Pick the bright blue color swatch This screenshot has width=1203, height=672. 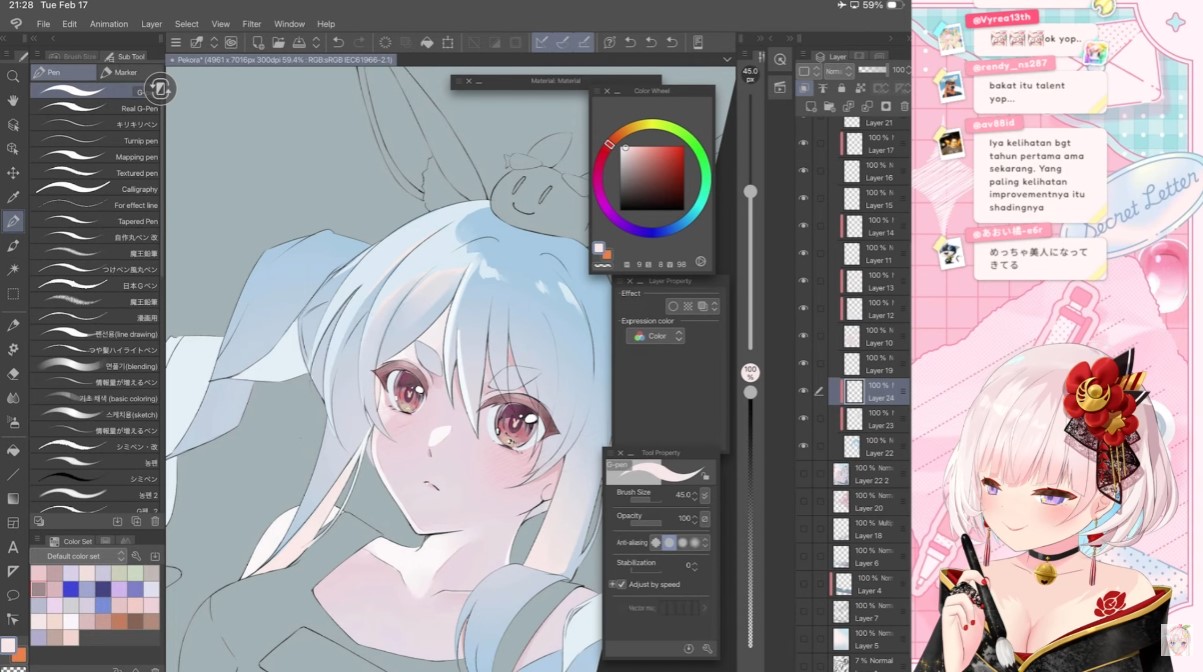pos(70,589)
